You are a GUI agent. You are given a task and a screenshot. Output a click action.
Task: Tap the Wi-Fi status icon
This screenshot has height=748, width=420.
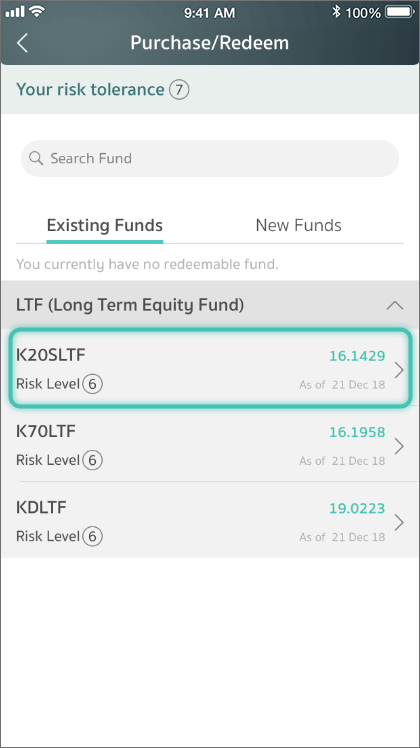[x=37, y=11]
